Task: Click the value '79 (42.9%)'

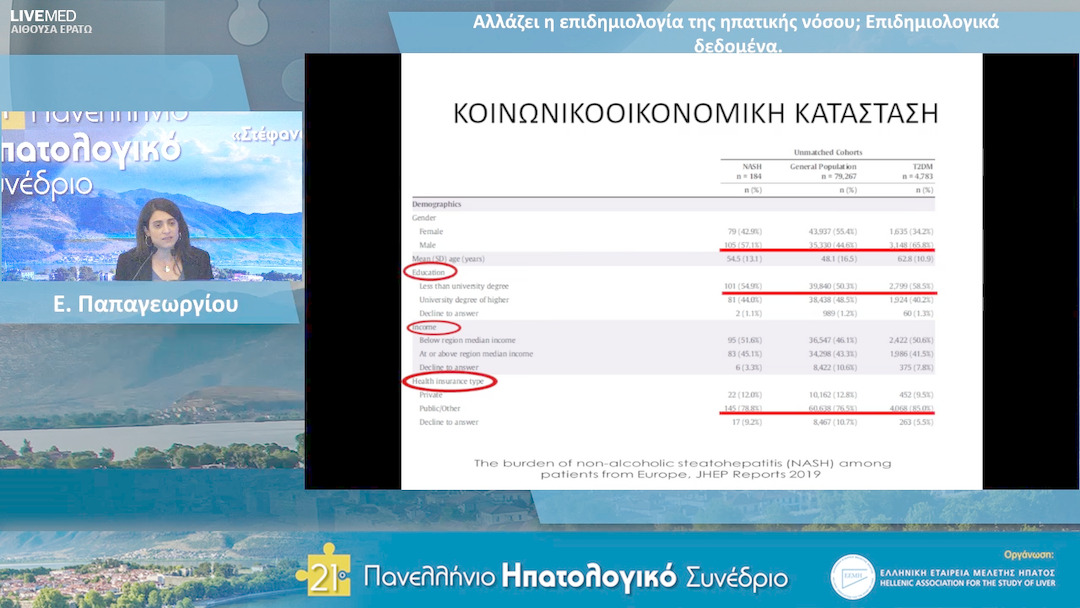Action: 745,231
